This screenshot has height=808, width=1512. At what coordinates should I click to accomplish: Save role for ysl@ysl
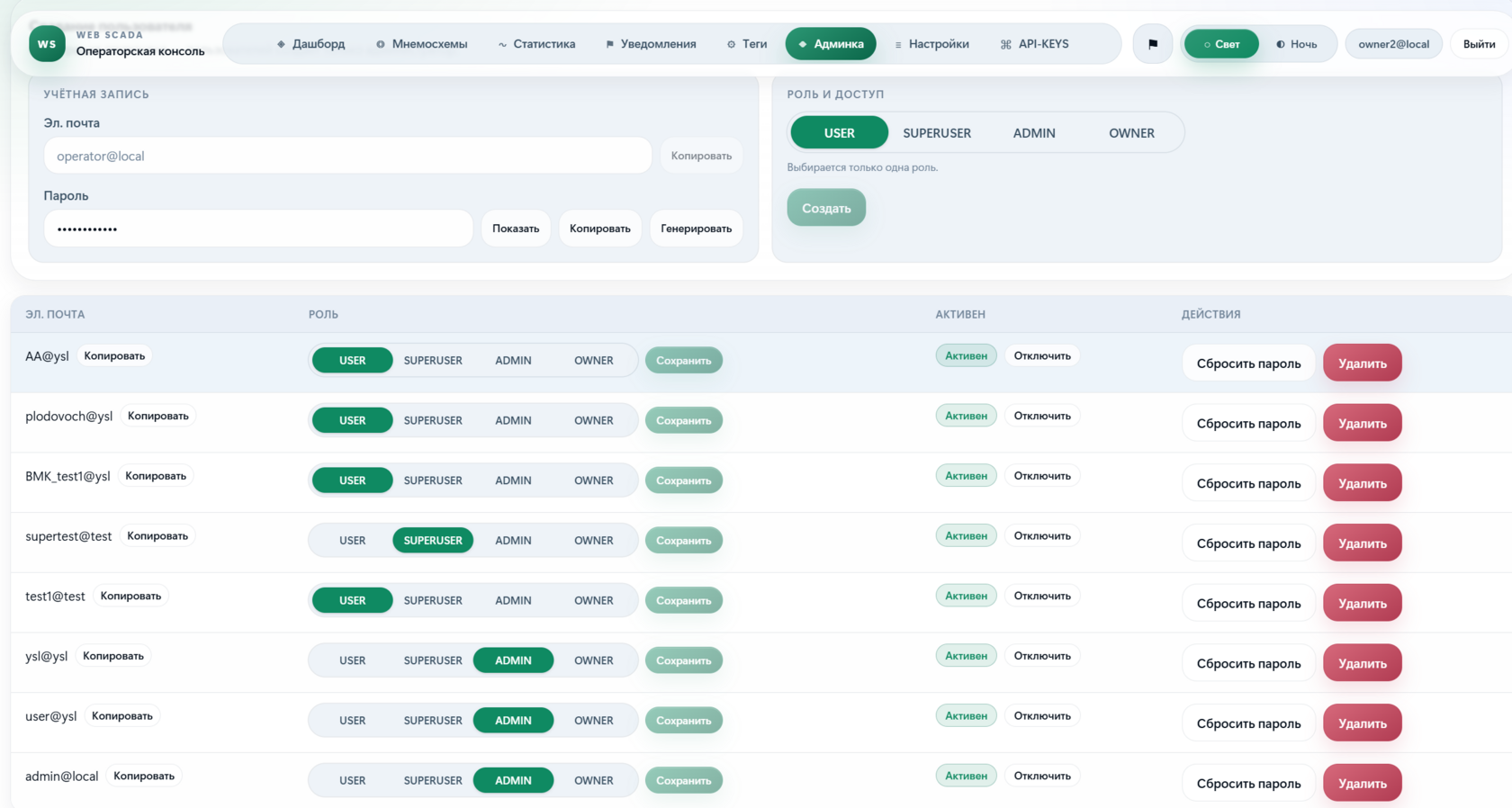coord(684,660)
